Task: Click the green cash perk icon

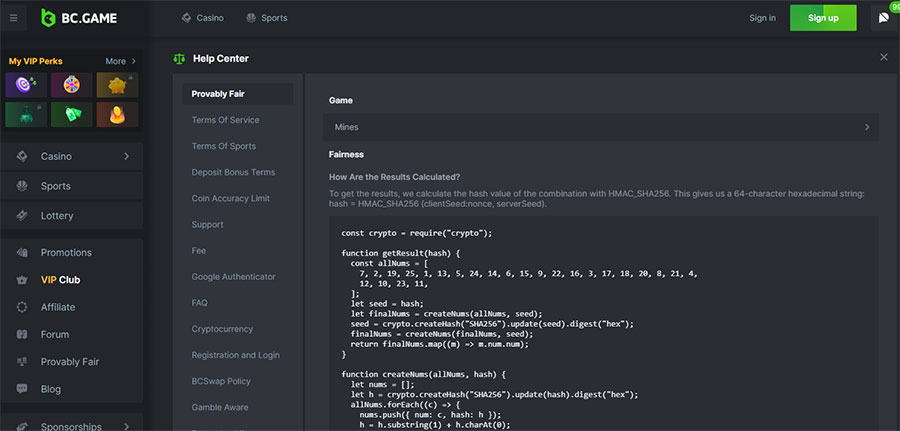Action: tap(71, 115)
